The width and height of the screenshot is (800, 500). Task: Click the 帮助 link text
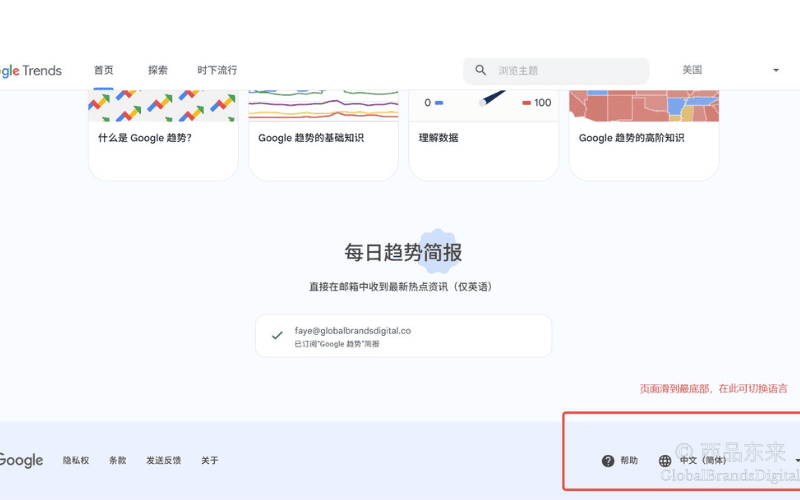tap(629, 460)
